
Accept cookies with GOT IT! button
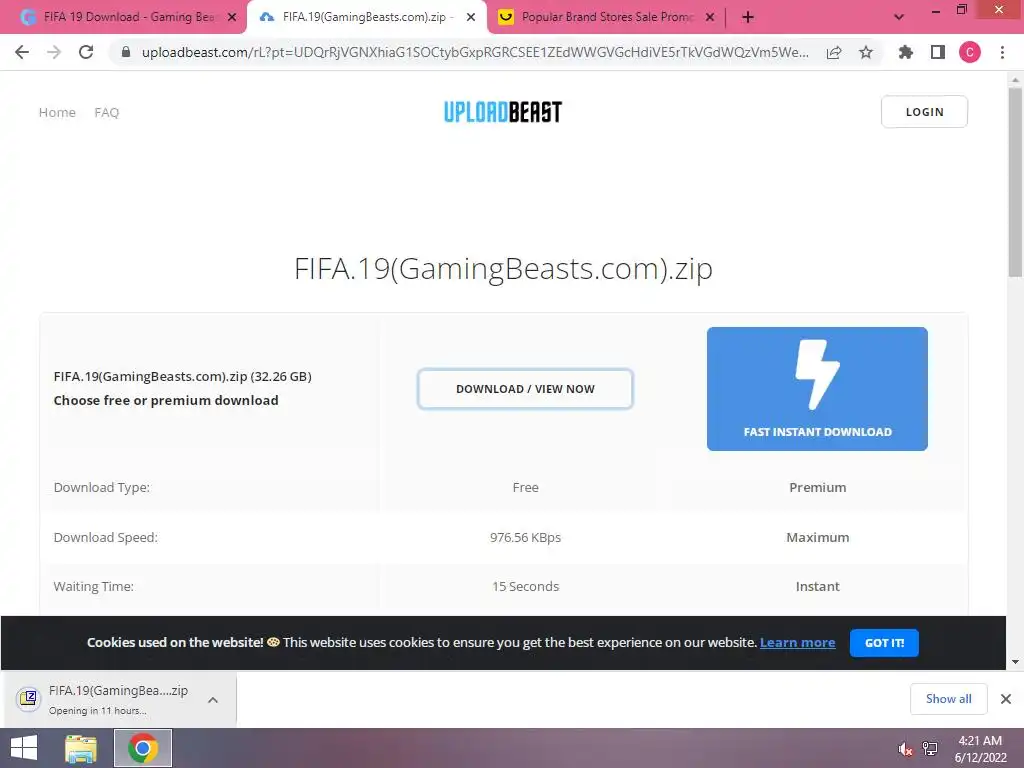884,643
